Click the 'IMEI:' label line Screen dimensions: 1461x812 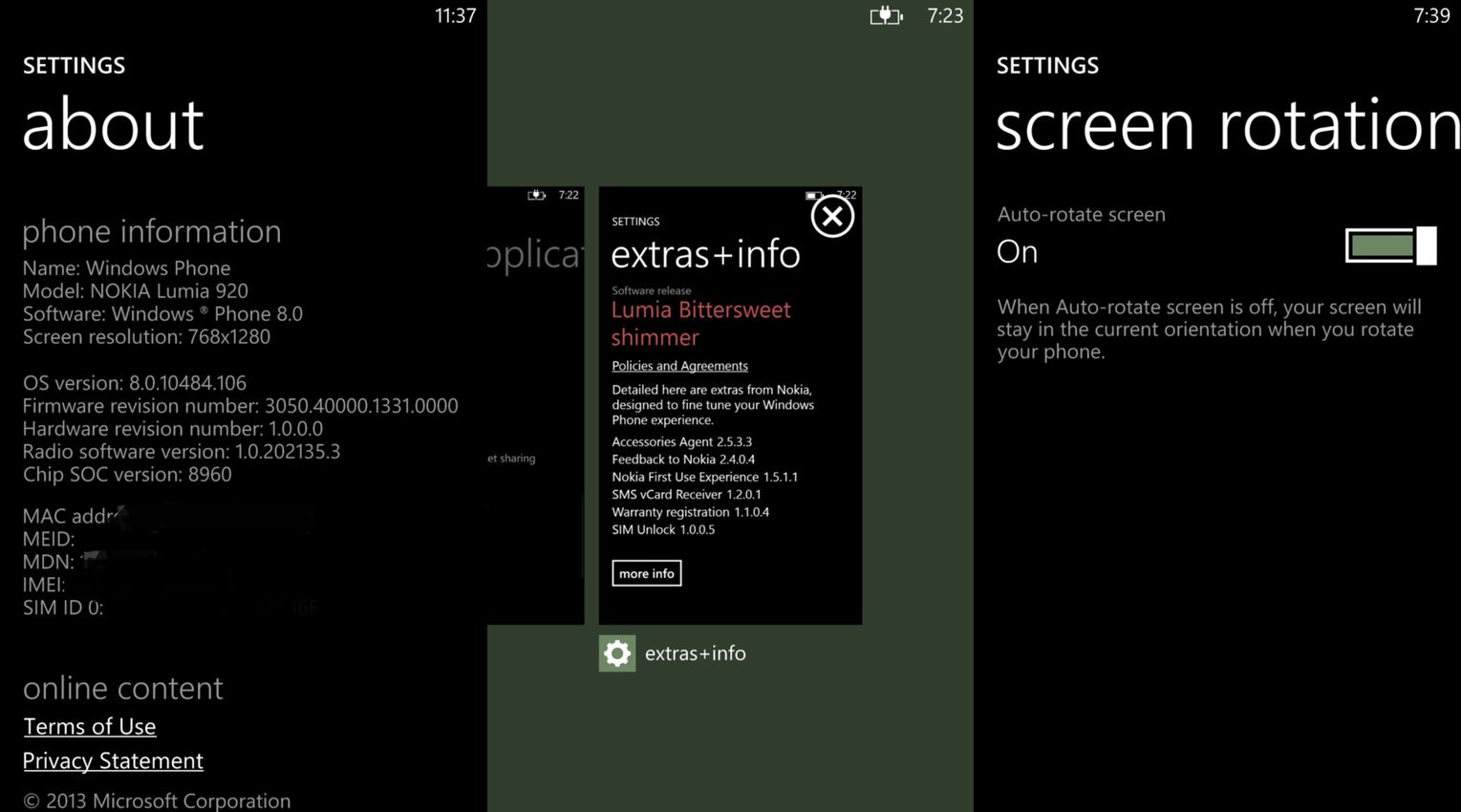44,586
